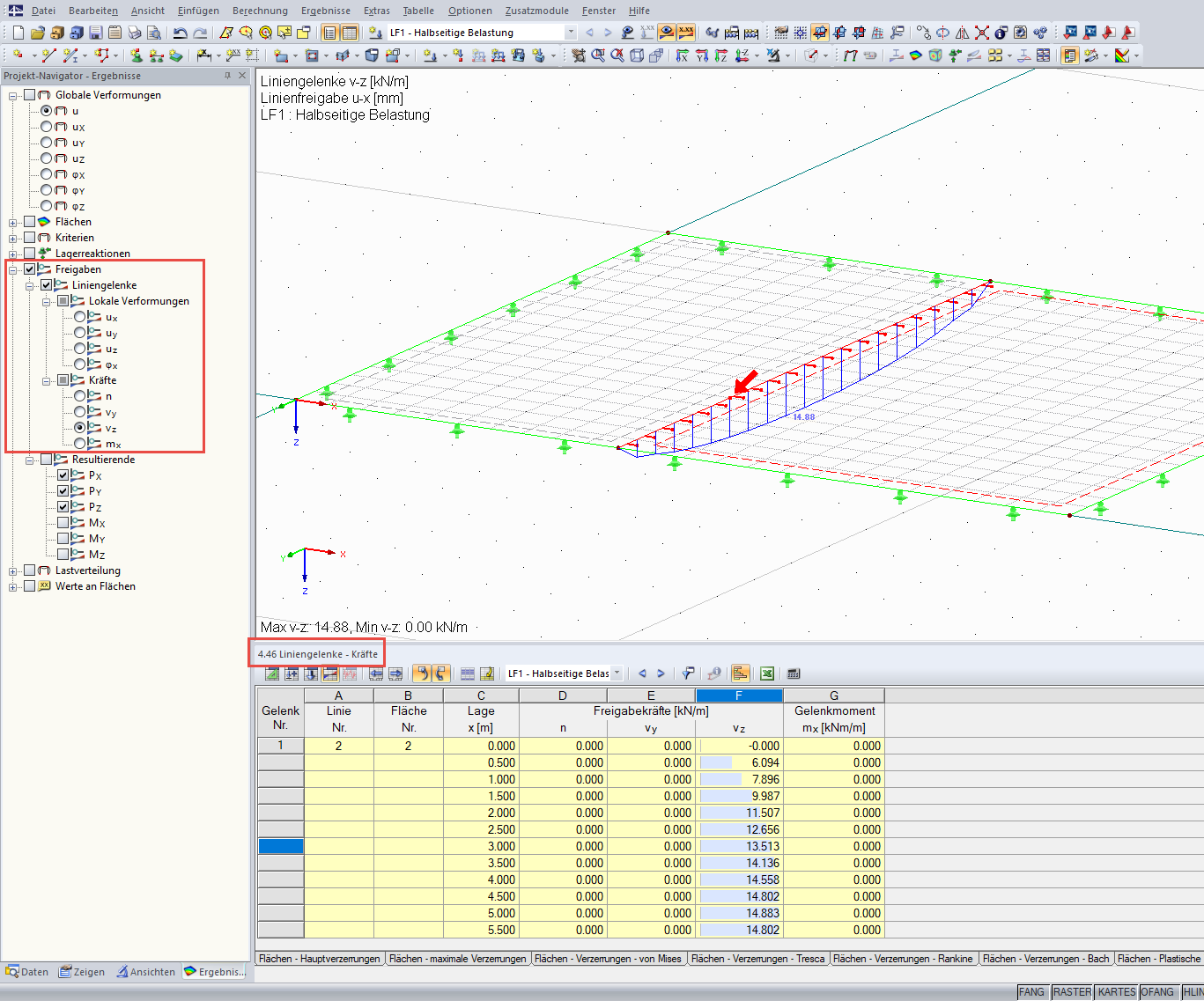Toggle KARTES in status bar

coord(1117,992)
